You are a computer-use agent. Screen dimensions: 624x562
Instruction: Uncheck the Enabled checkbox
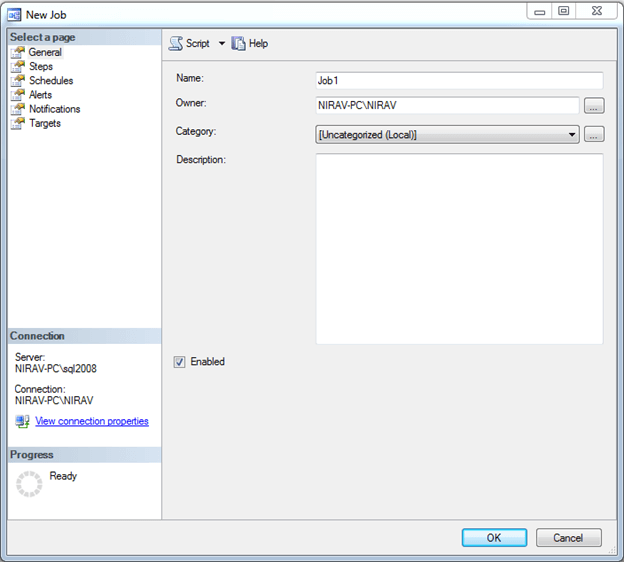[179, 362]
